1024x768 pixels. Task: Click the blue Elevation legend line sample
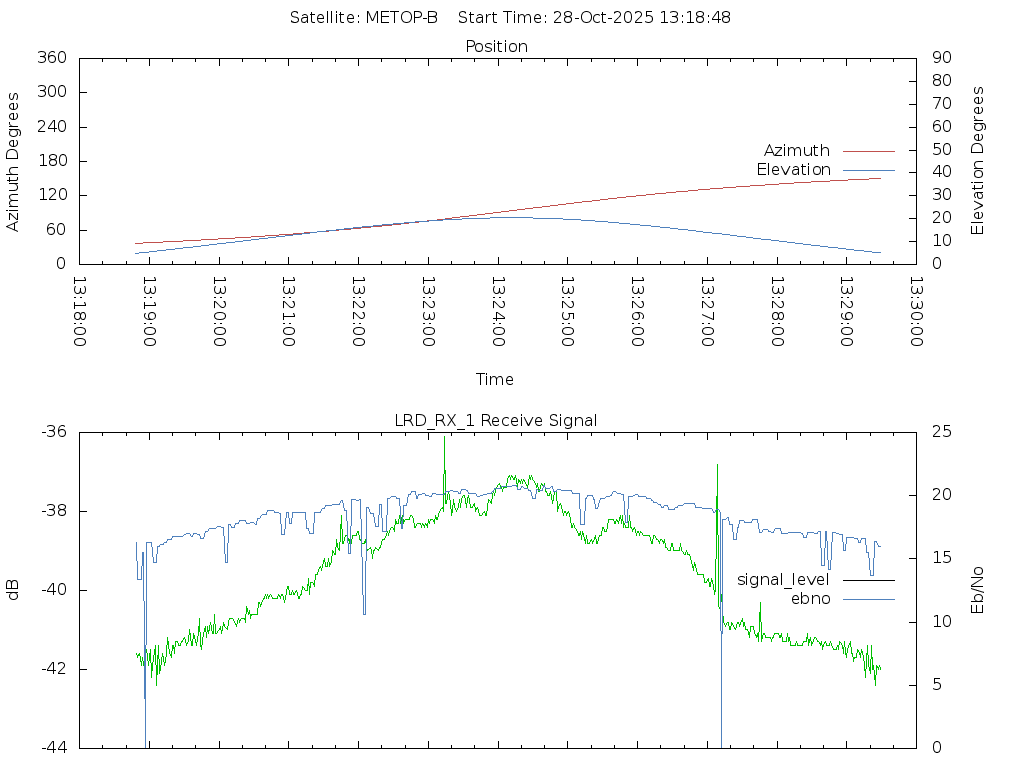[868, 170]
